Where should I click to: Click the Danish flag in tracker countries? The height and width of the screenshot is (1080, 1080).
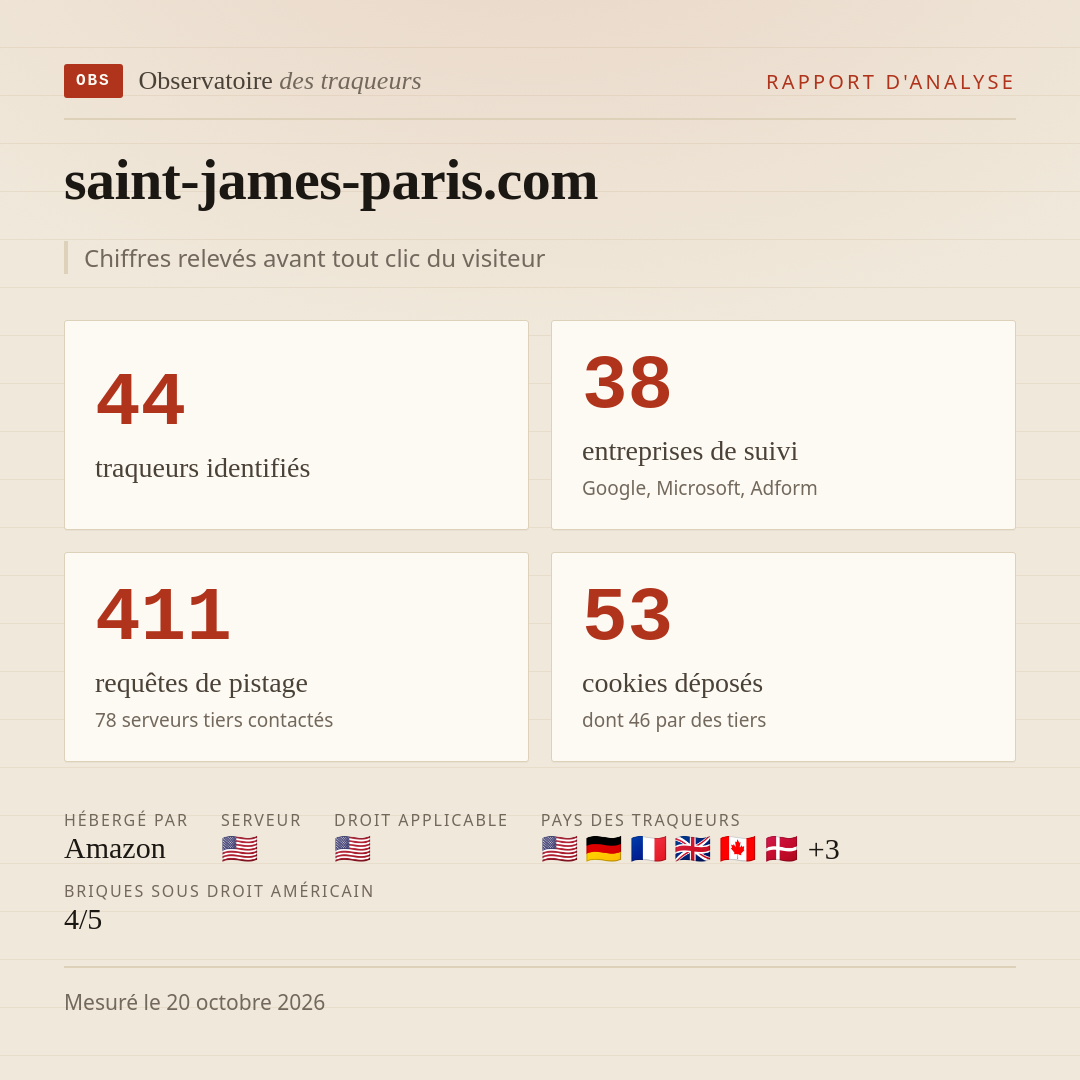(x=782, y=849)
